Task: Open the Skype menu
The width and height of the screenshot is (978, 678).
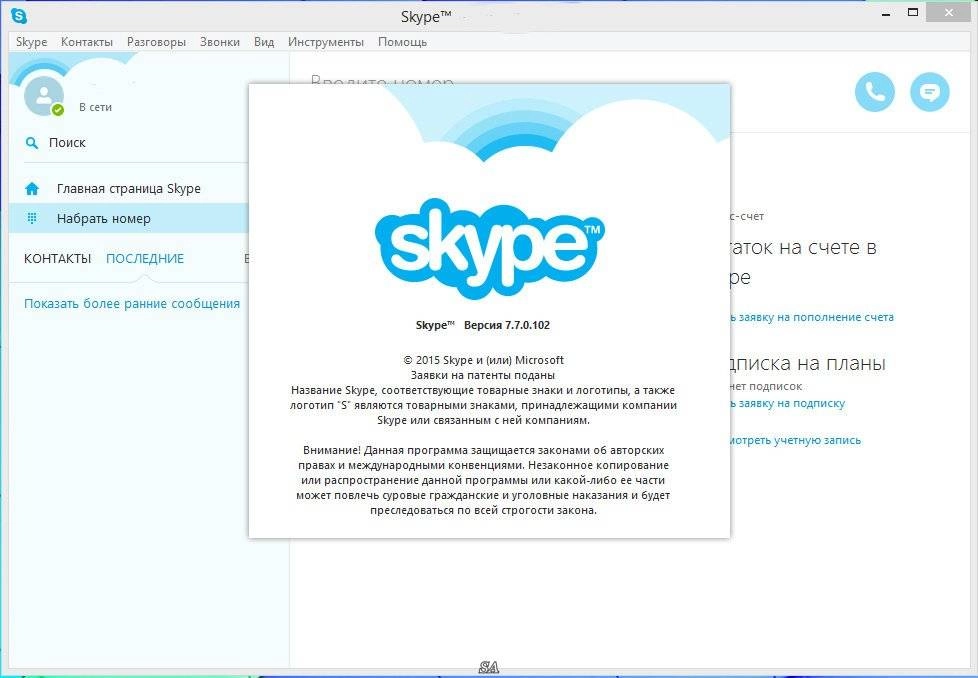Action: pos(31,42)
